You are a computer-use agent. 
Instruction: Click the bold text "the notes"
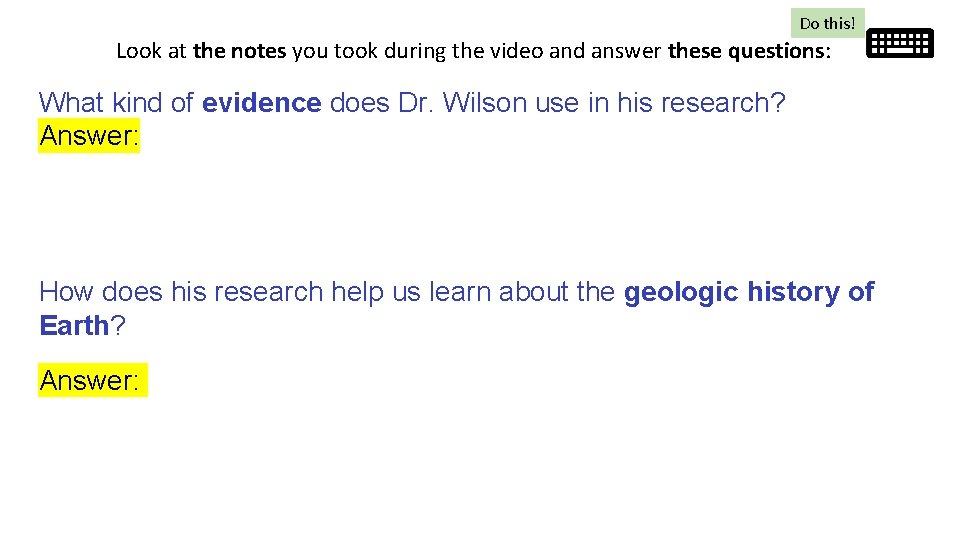[x=240, y=51]
